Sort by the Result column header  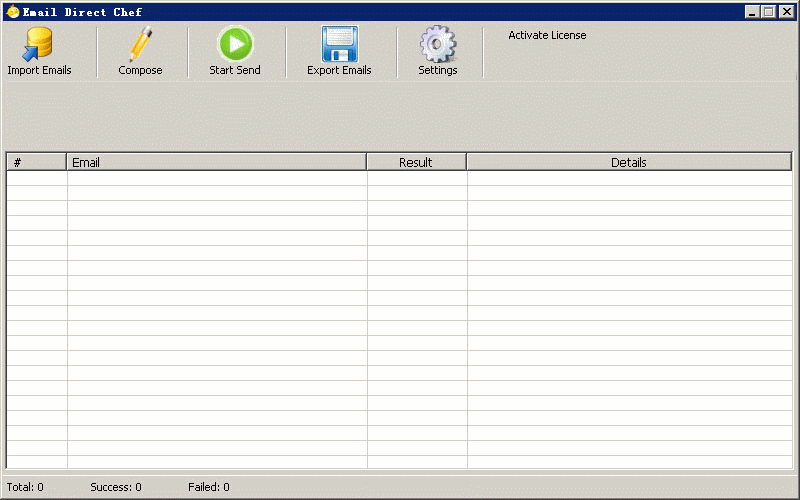point(416,162)
